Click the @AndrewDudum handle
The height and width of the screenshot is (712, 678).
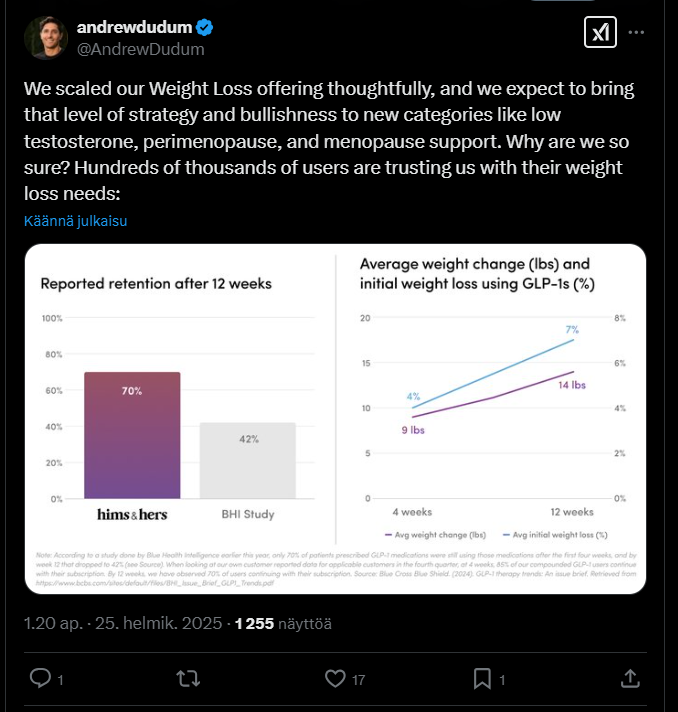[141, 49]
